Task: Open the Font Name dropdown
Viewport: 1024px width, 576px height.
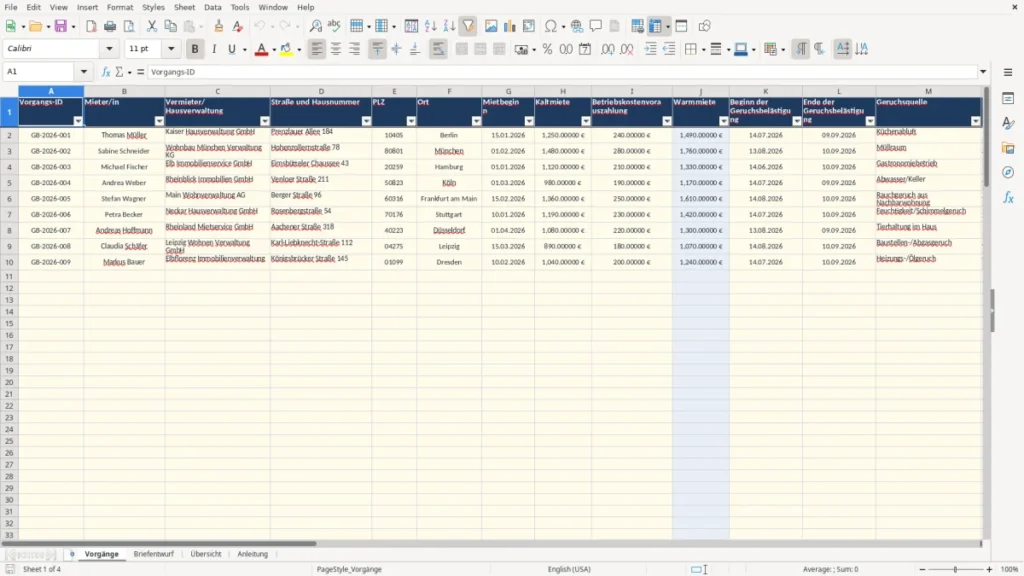Action: coord(109,48)
